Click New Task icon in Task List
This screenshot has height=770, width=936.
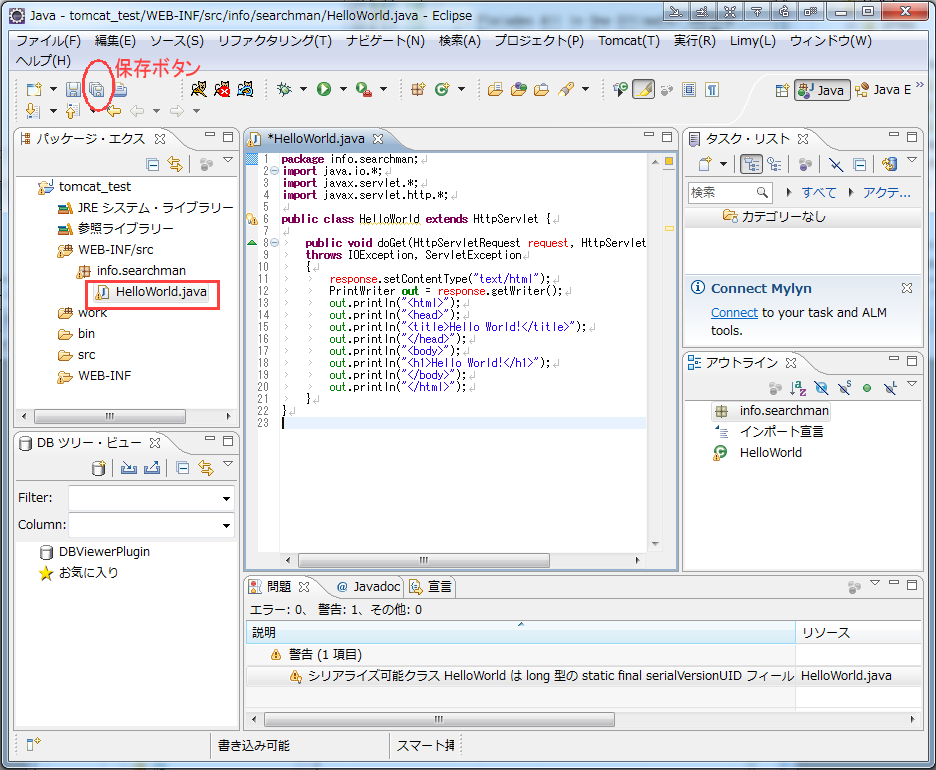[705, 164]
